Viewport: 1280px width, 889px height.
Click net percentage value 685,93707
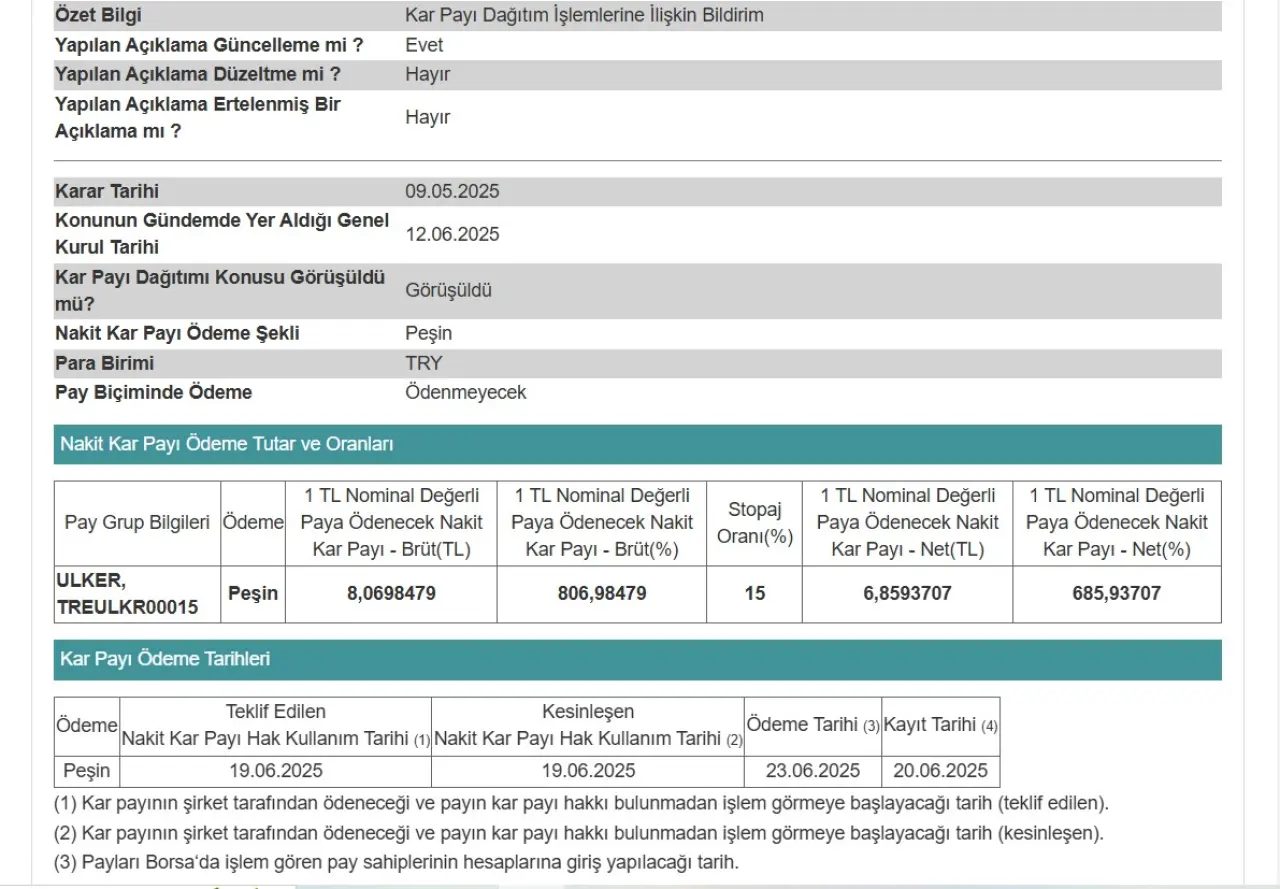click(x=1116, y=594)
